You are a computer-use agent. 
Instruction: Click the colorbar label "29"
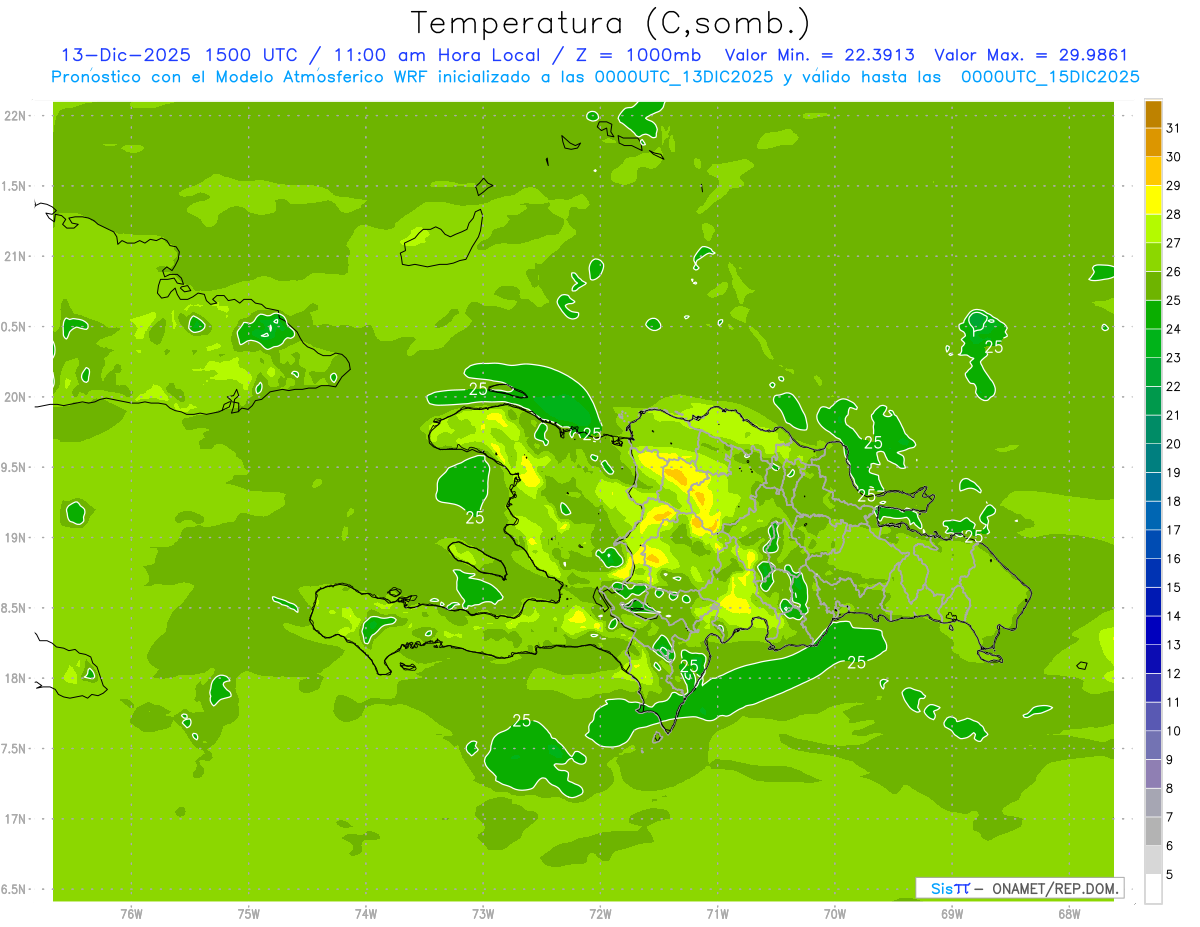[x=1174, y=185]
